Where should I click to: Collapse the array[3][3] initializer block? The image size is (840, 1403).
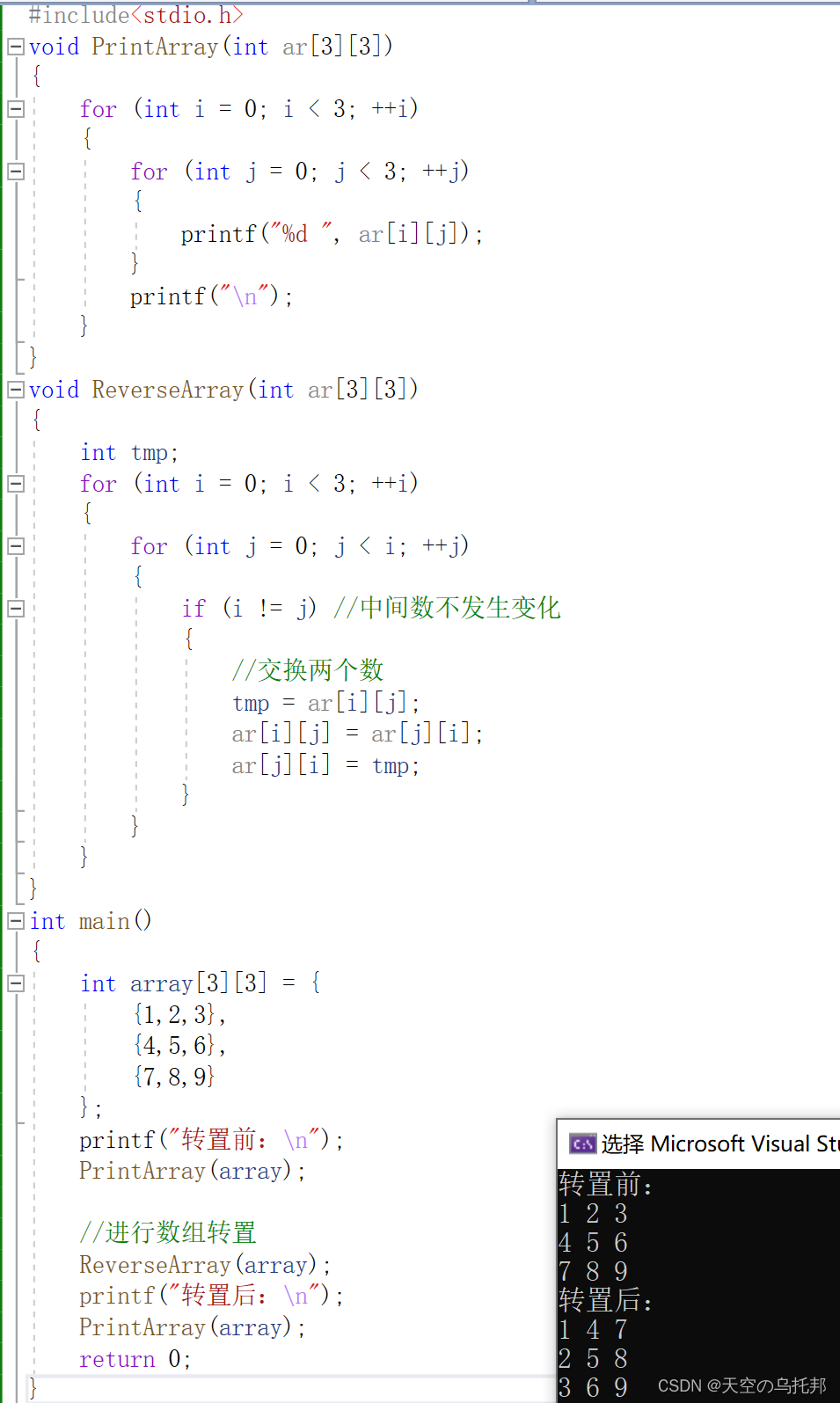click(x=16, y=983)
